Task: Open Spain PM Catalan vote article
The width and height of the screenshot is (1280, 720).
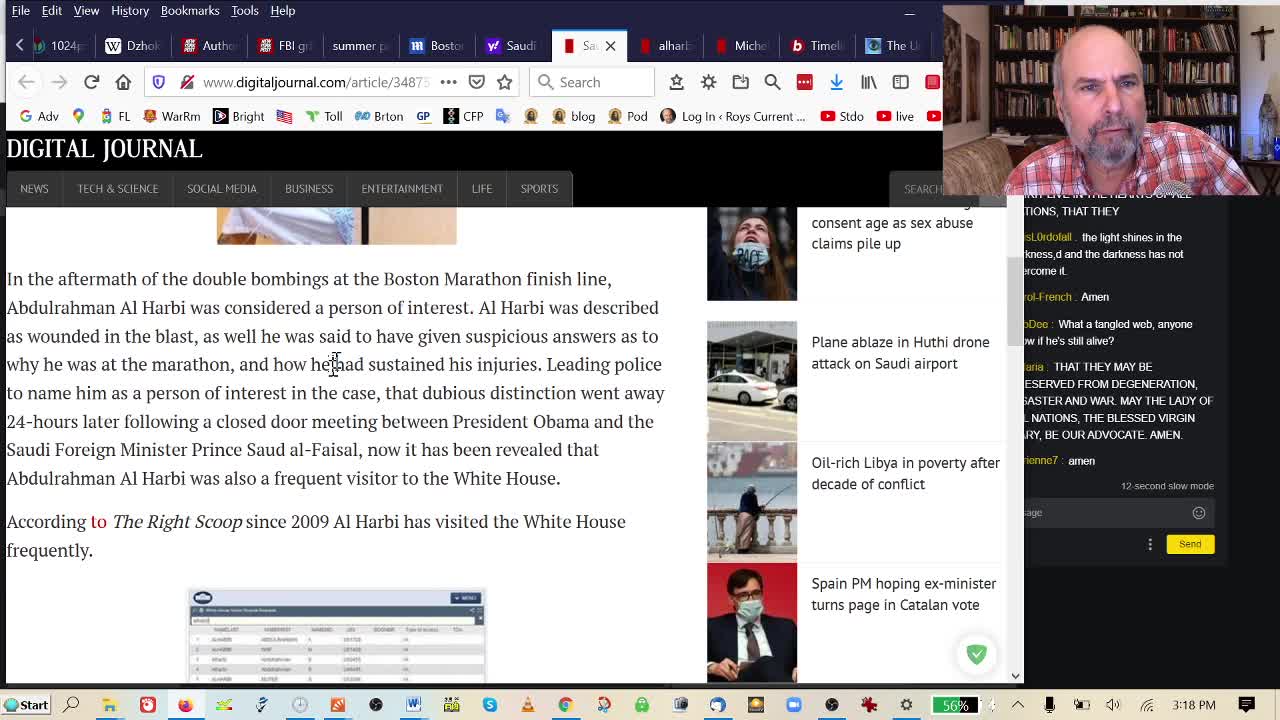Action: (903, 594)
